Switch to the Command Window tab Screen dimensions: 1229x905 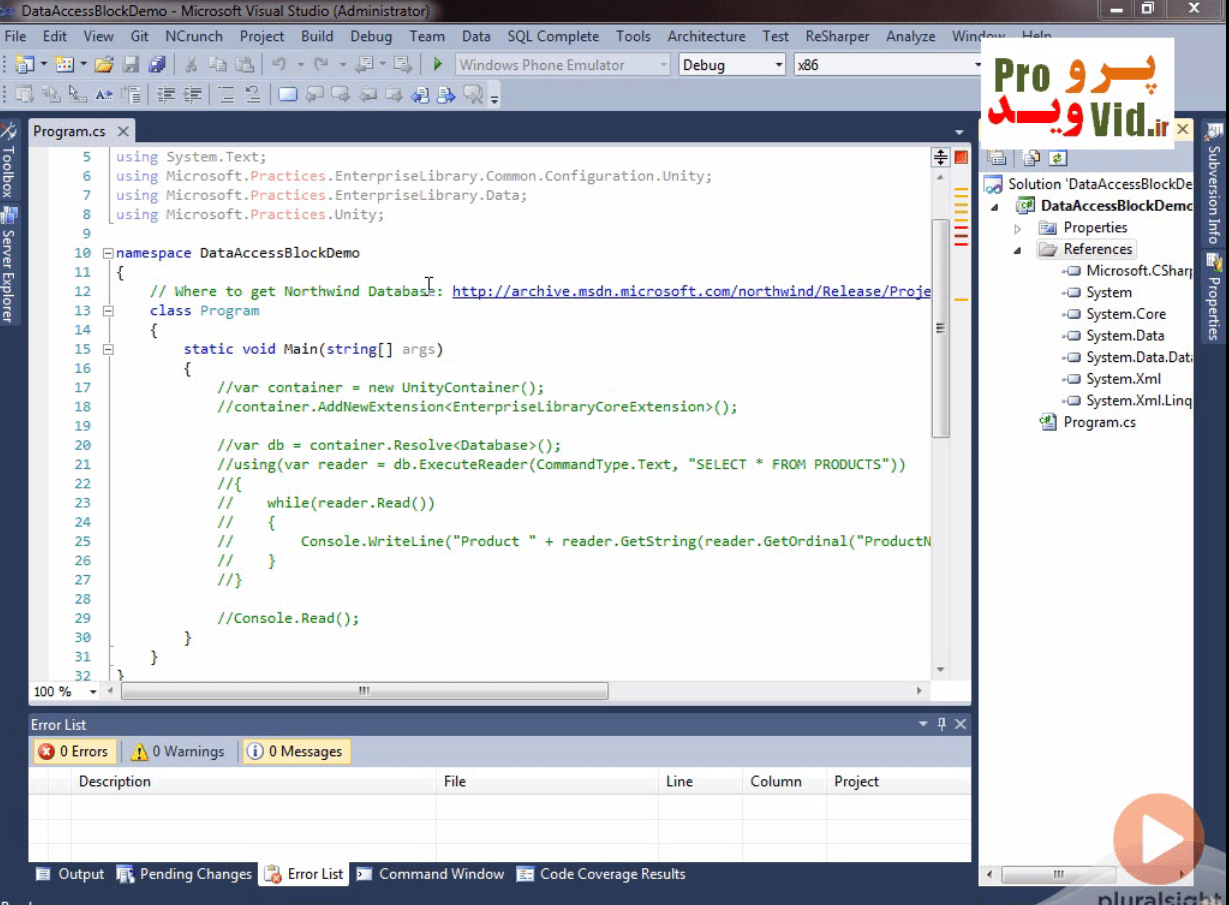(x=431, y=874)
